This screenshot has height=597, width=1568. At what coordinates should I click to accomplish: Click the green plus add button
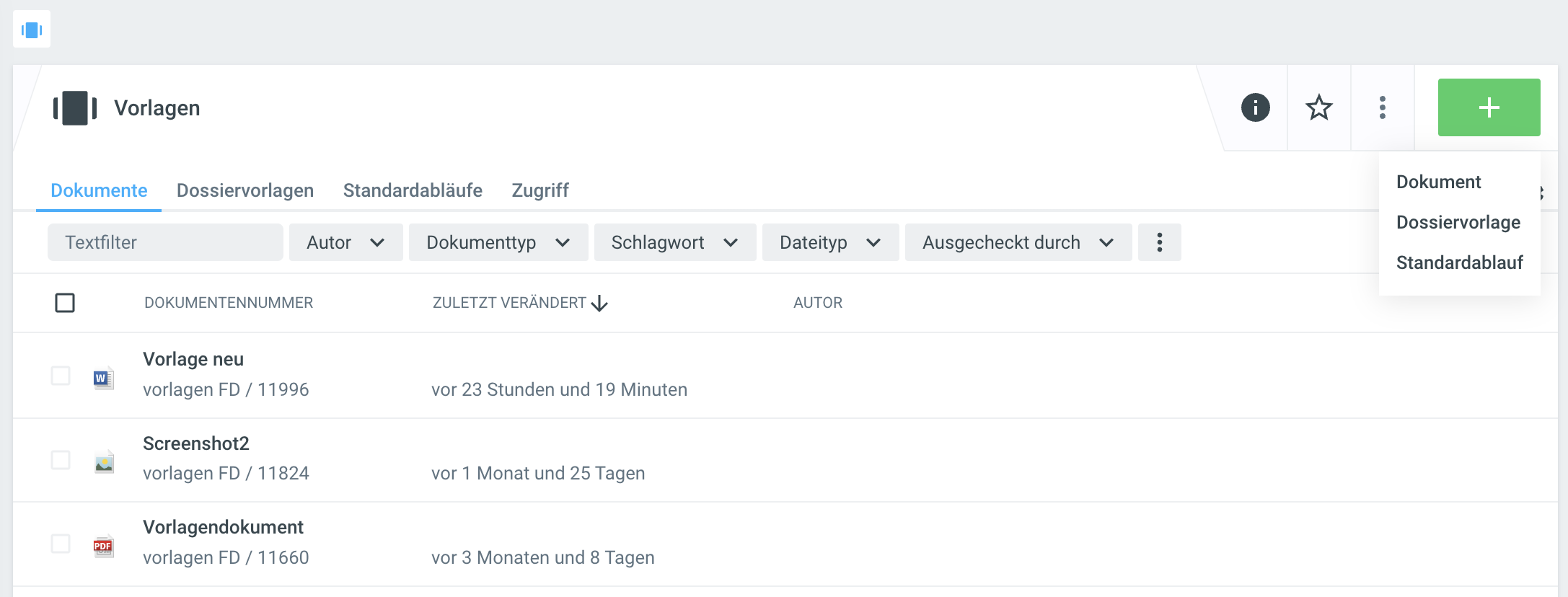pos(1489,107)
